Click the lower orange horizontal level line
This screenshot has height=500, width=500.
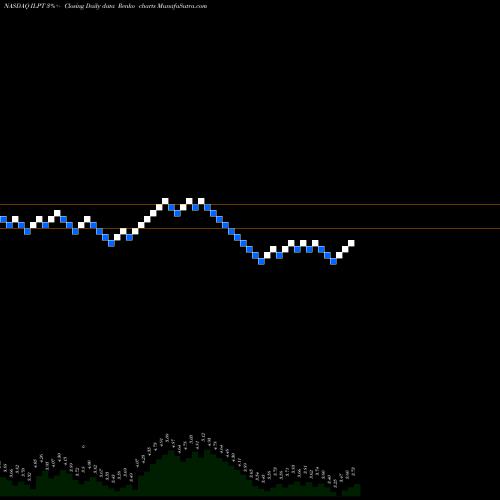[250, 228]
